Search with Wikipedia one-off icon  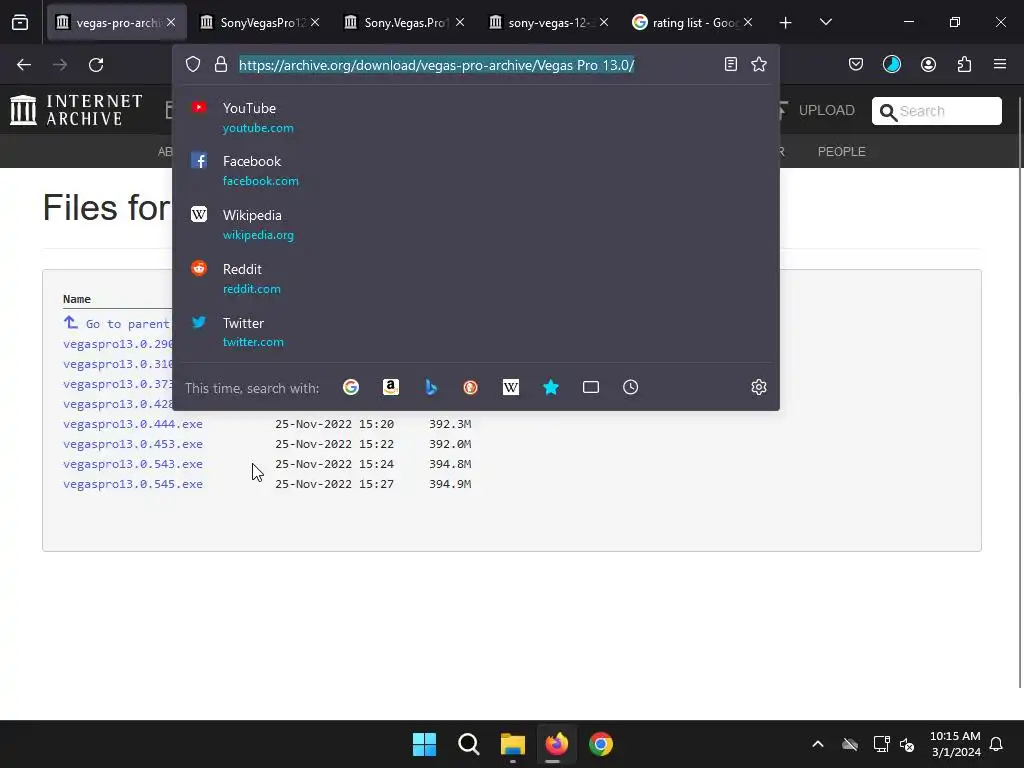coord(511,387)
